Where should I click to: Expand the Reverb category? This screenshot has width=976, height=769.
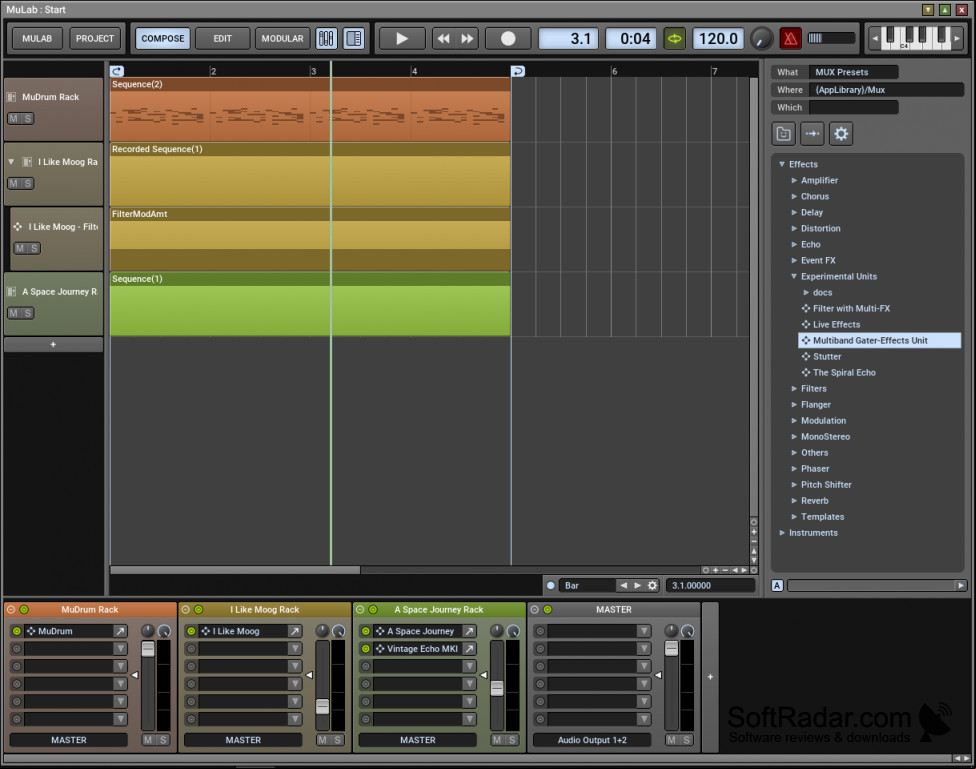[x=794, y=501]
